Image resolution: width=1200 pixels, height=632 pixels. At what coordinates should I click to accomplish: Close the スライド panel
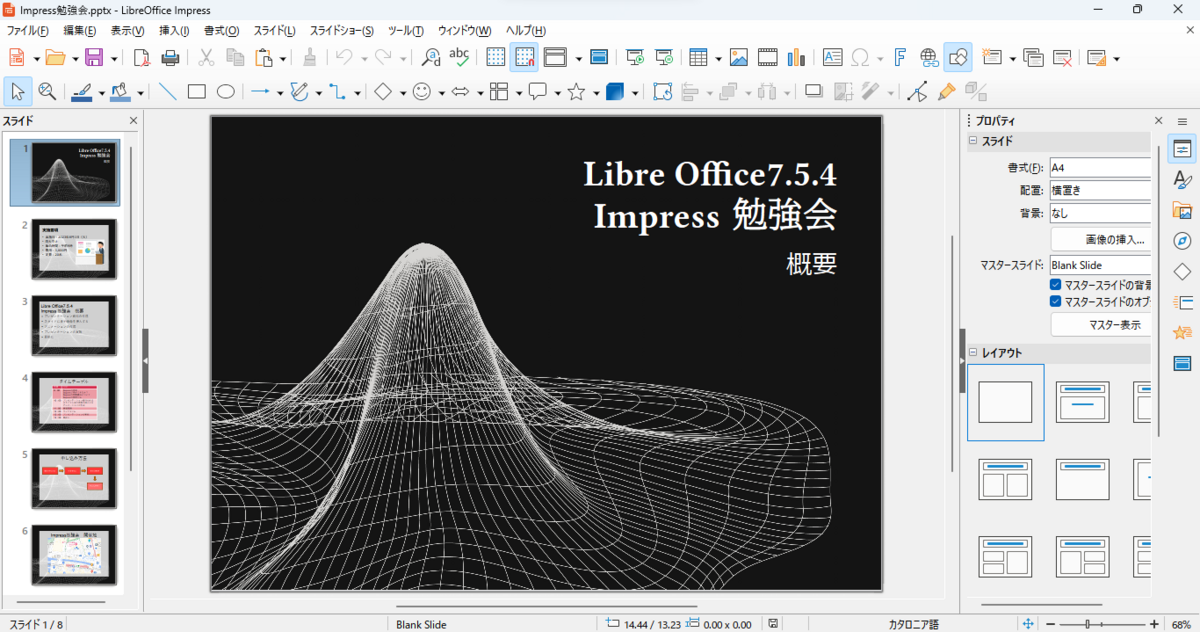[134, 120]
